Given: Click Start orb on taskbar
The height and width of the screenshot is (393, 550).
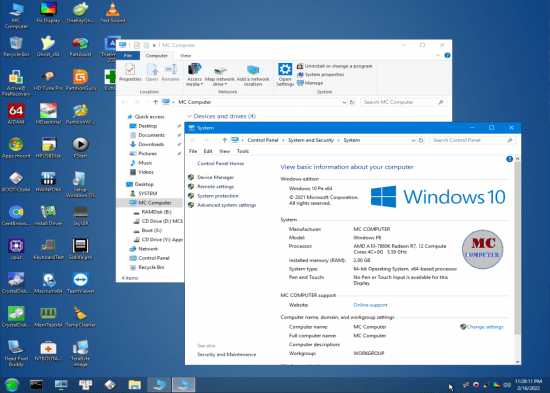Looking at the screenshot, I should point(12,385).
